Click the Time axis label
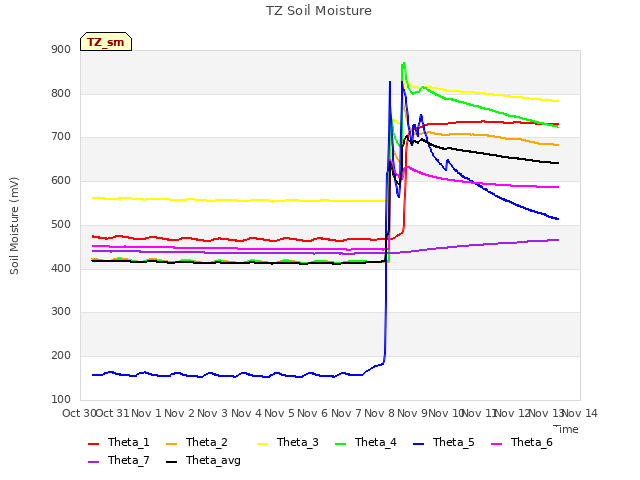The height and width of the screenshot is (480, 640). coord(566,429)
